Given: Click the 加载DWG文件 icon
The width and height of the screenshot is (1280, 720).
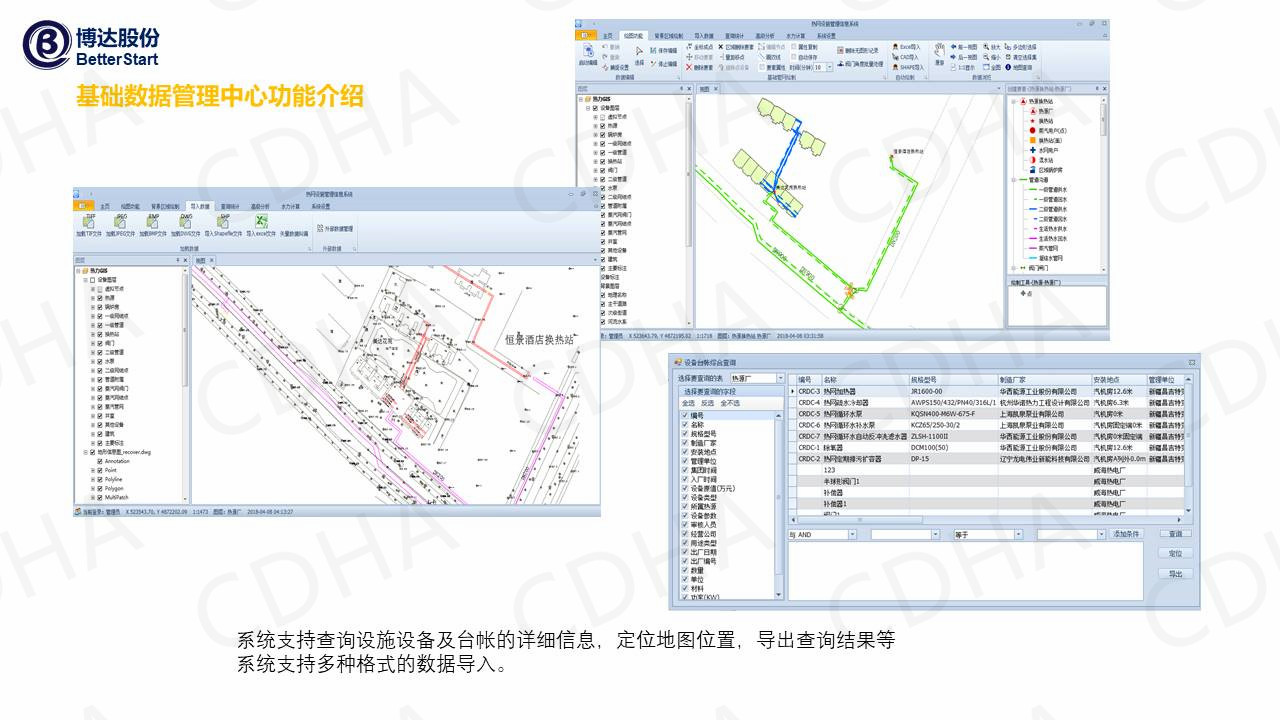Looking at the screenshot, I should (x=186, y=222).
